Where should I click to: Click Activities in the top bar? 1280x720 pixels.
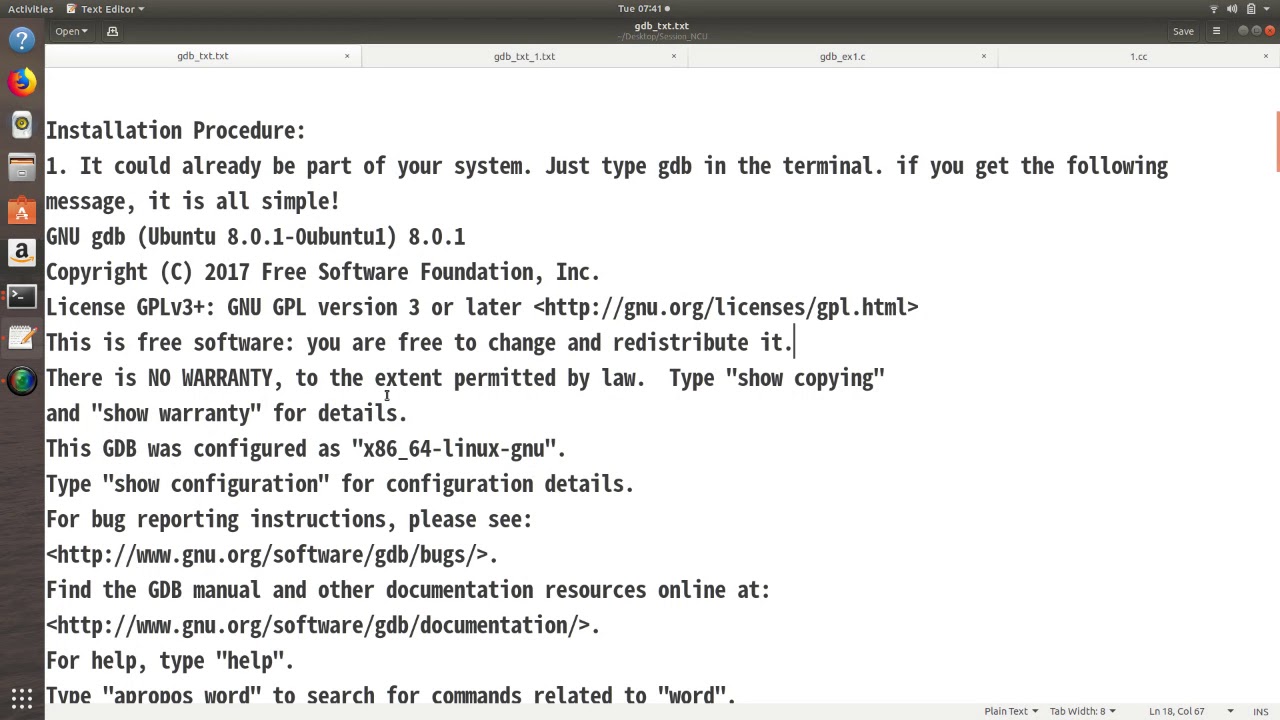coord(30,9)
